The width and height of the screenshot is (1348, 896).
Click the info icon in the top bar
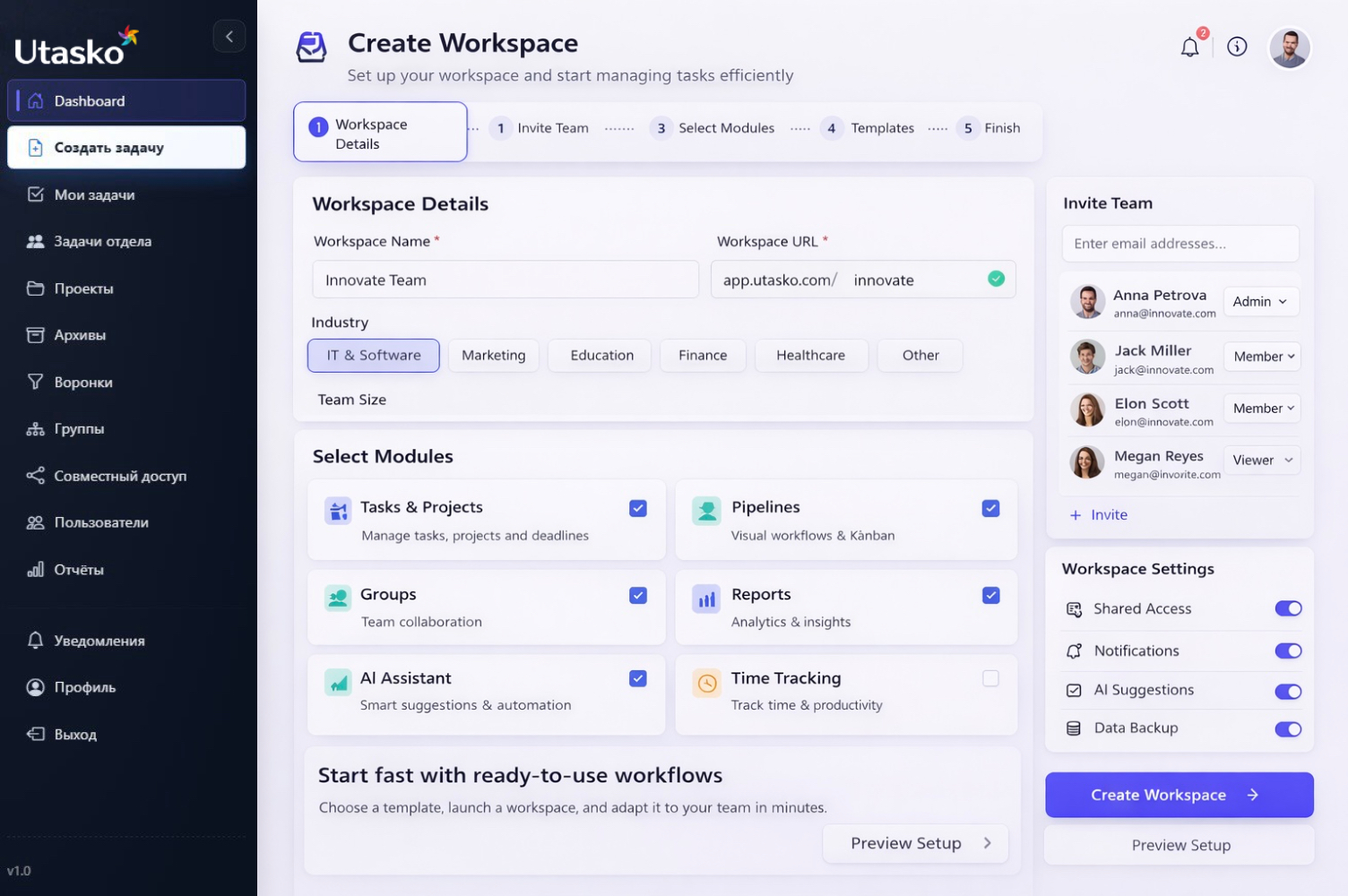1238,47
